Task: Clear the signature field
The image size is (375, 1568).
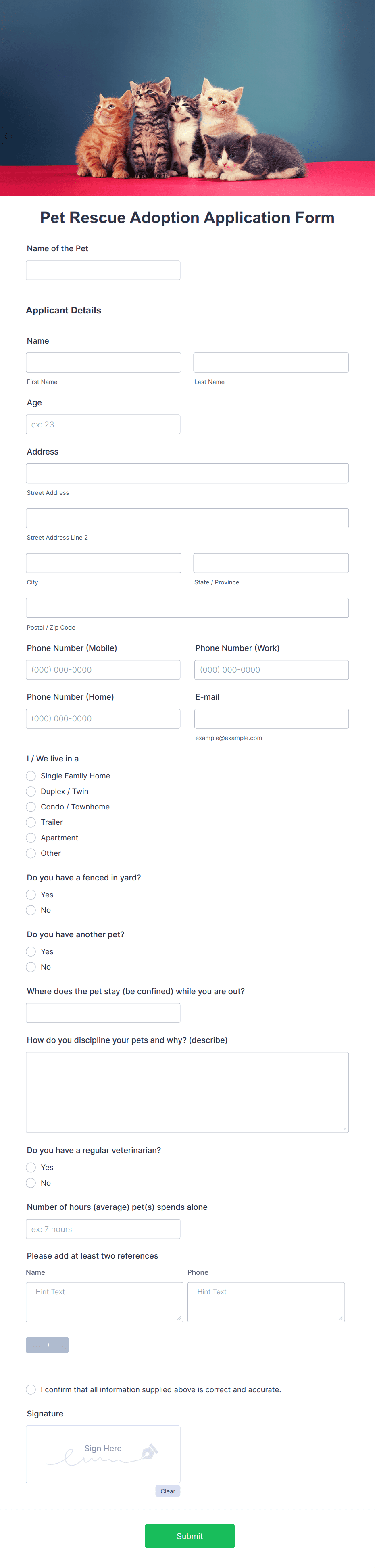Action: pos(167,1491)
